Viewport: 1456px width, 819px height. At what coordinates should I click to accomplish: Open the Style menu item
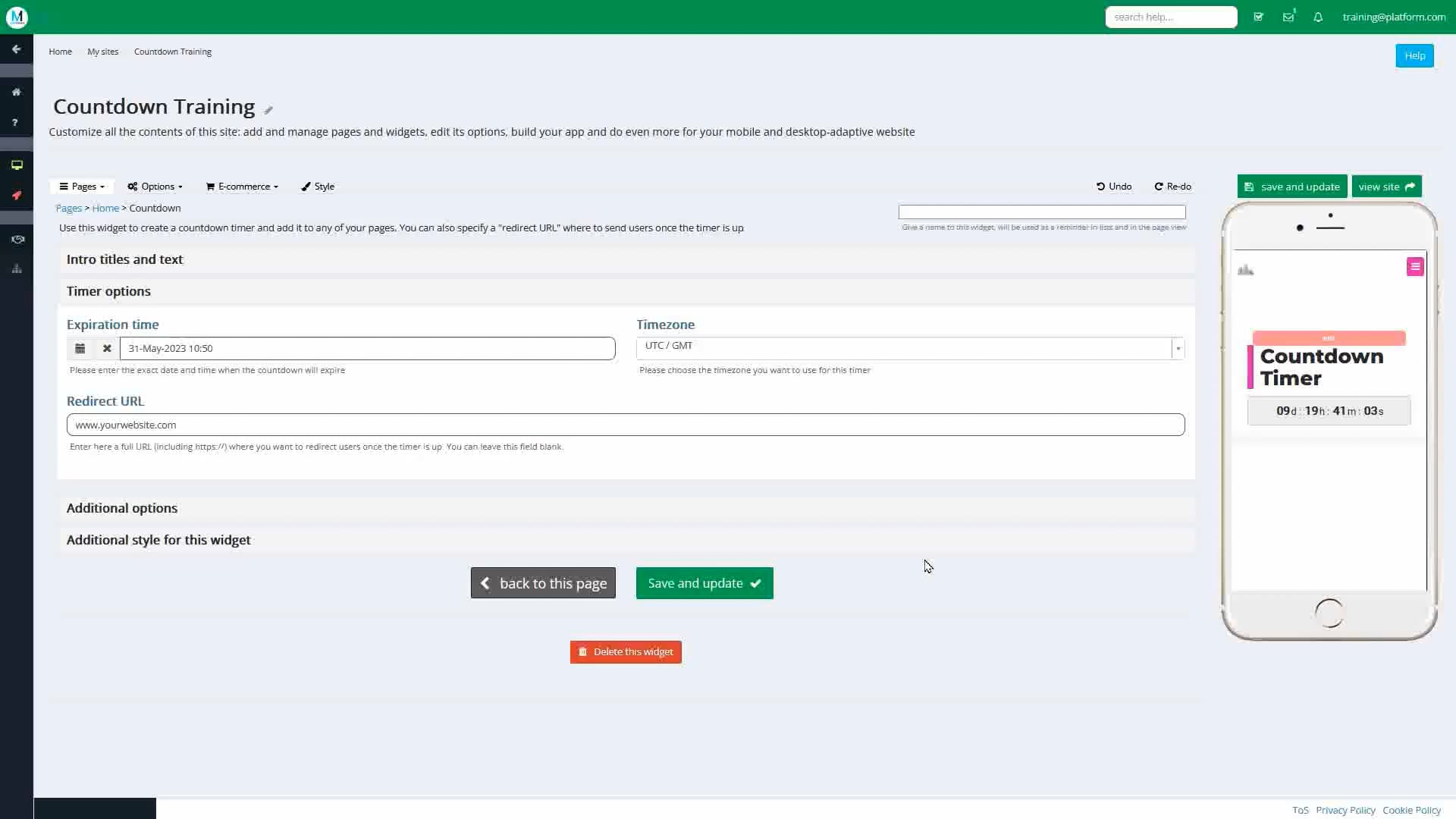tap(318, 187)
